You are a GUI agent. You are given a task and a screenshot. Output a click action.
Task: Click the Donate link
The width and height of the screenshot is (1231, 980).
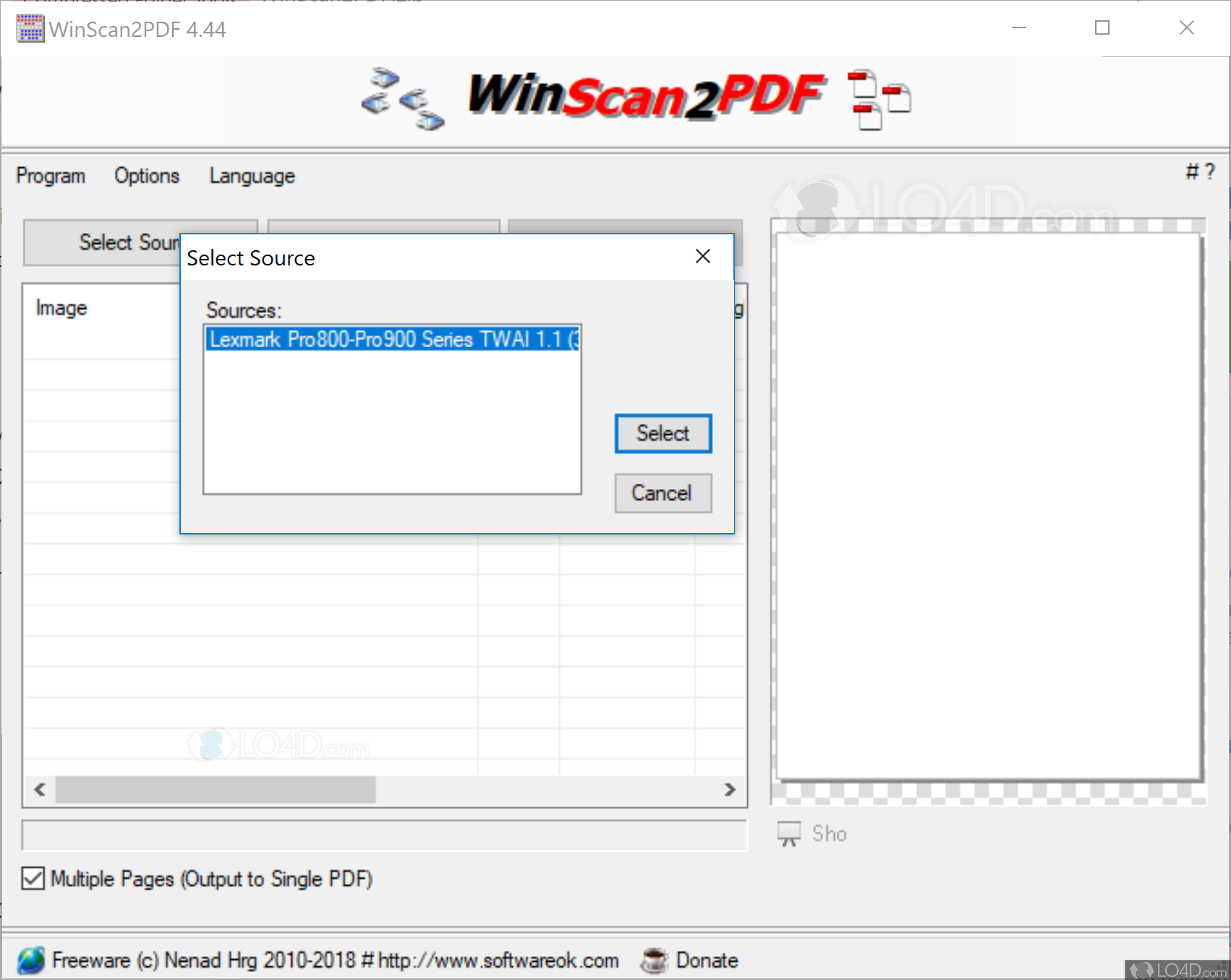click(707, 960)
